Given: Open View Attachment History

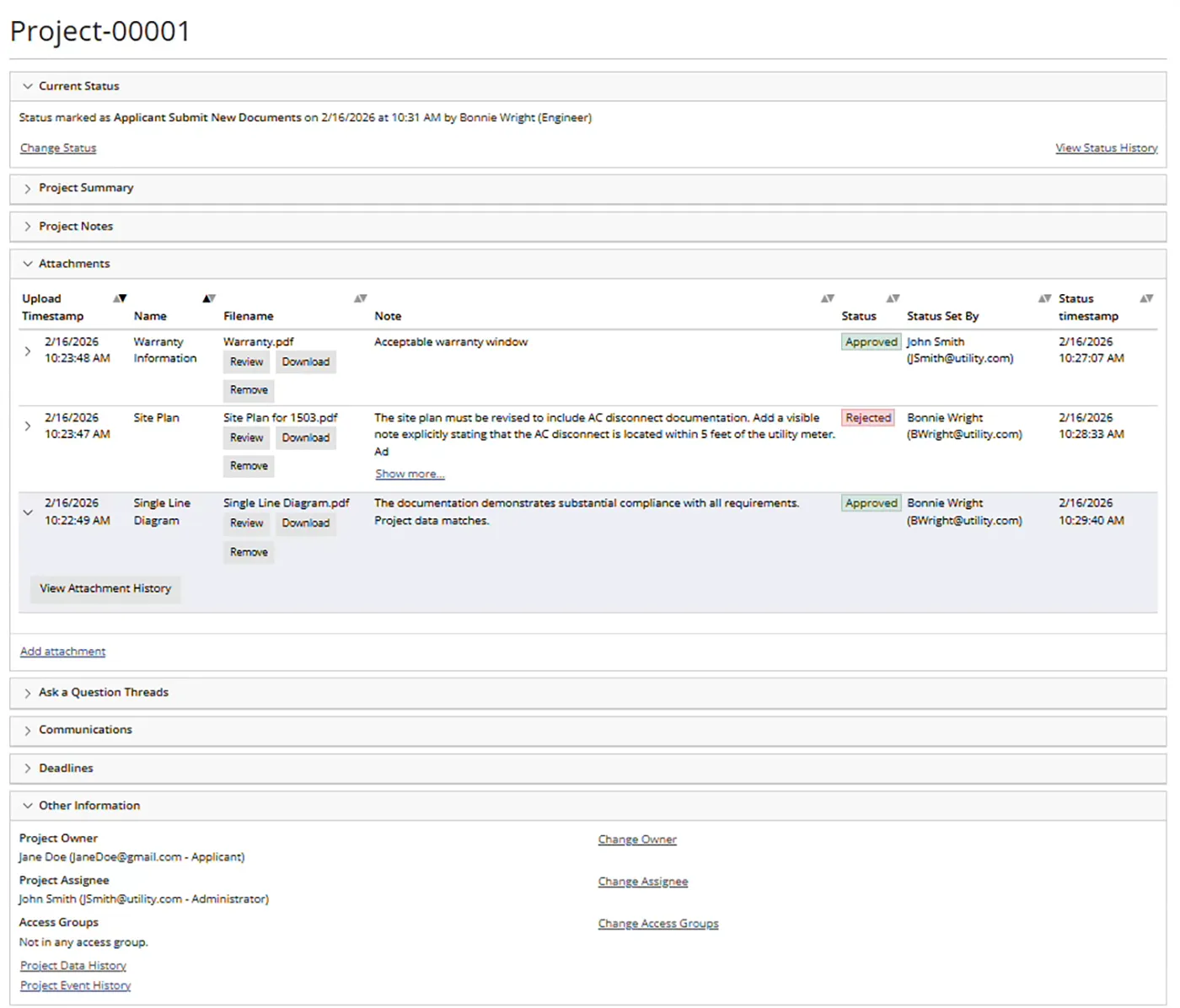Looking at the screenshot, I should pyautogui.click(x=105, y=588).
